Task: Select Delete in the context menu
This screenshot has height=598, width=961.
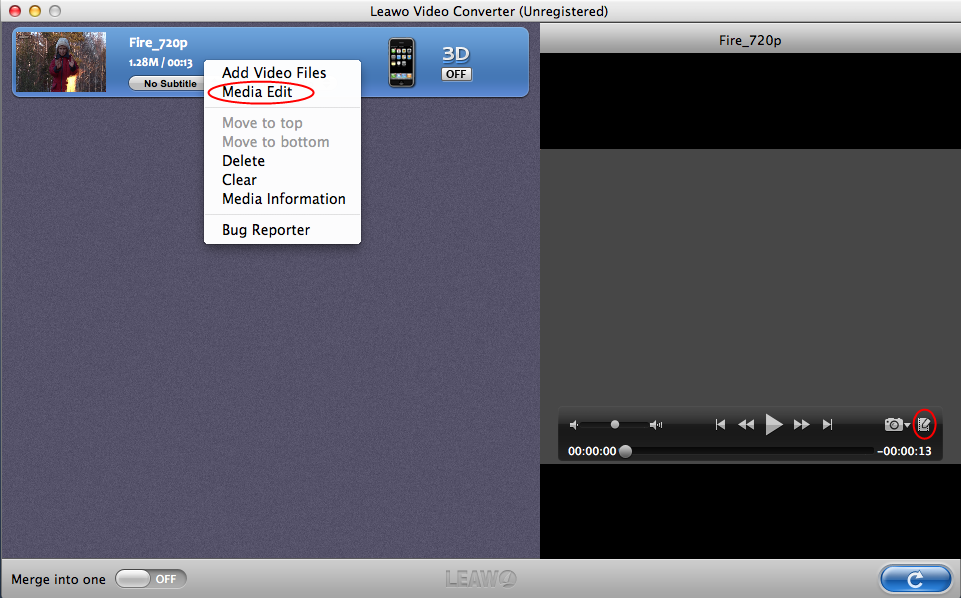Action: click(243, 161)
